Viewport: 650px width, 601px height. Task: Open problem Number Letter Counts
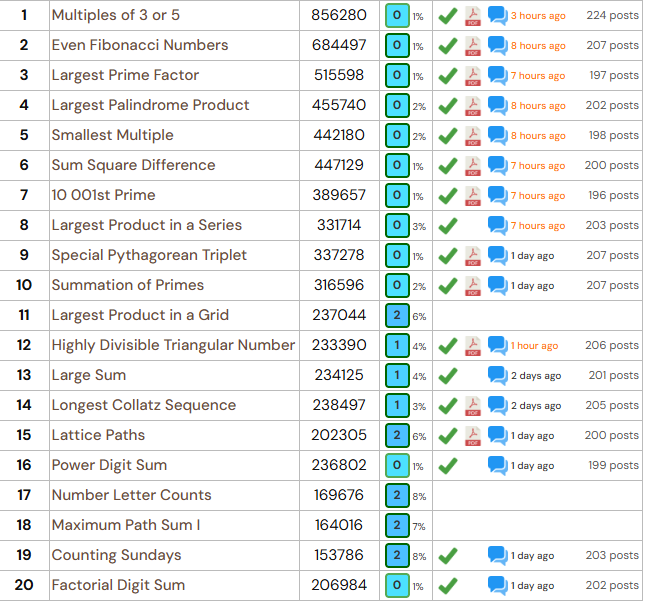point(131,495)
